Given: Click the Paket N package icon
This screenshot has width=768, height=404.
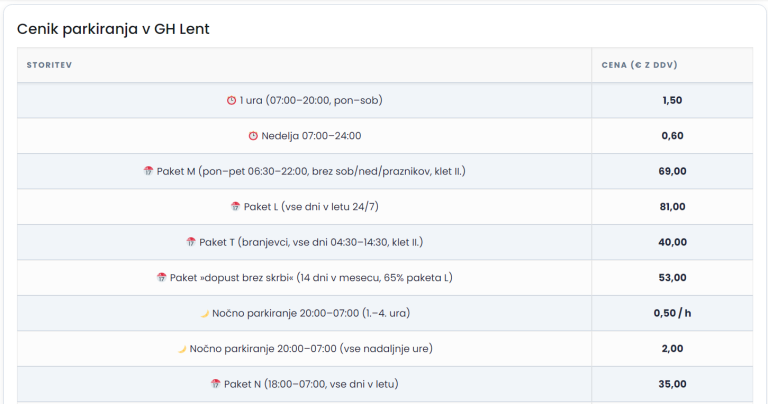Looking at the screenshot, I should [x=215, y=384].
